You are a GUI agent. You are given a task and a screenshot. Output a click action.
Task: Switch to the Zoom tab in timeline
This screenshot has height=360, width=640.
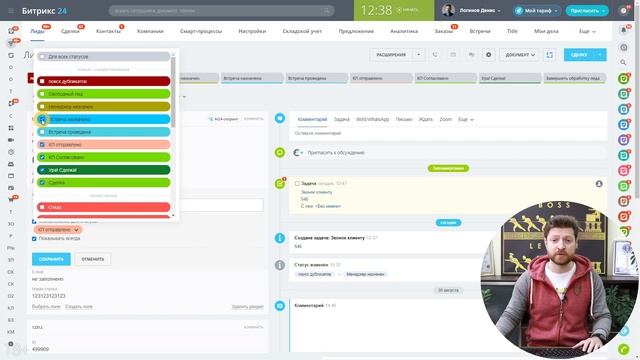point(445,120)
